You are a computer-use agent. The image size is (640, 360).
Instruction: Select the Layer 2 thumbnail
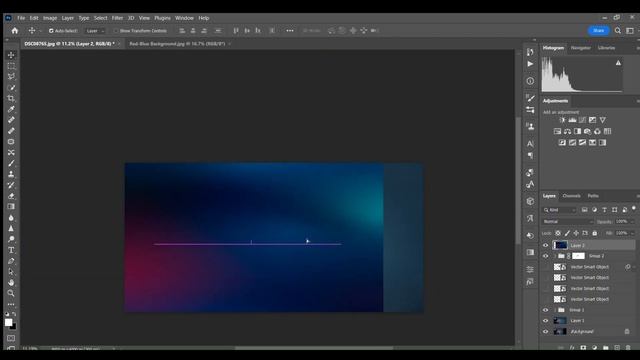(560, 245)
